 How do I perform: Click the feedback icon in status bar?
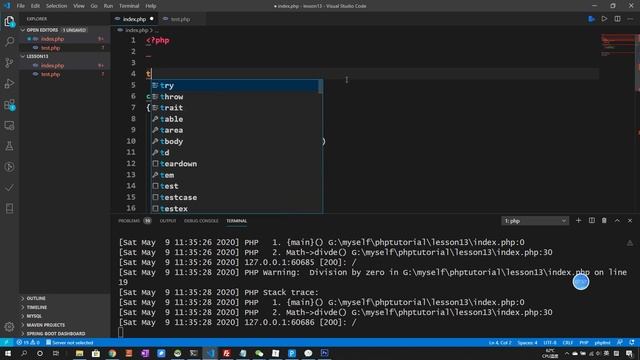pyautogui.click(x=620, y=342)
